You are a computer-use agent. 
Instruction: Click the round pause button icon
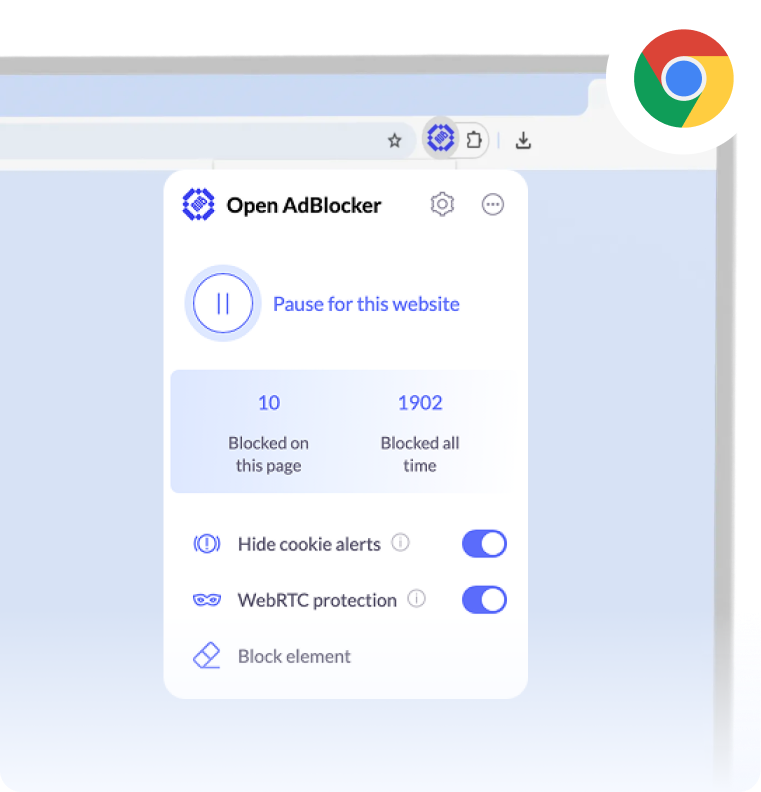point(223,303)
